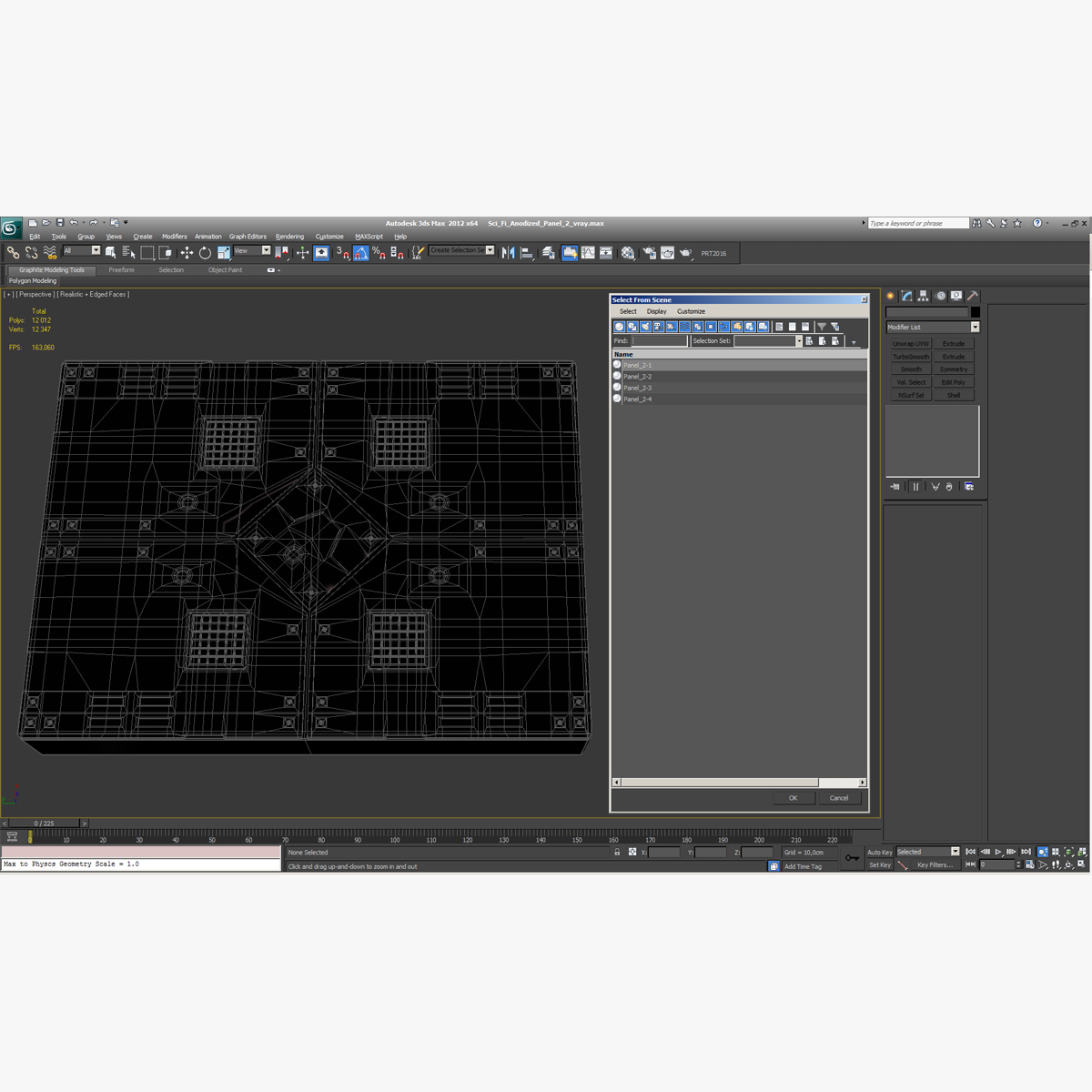This screenshot has width=1092, height=1092.
Task: Toggle Percent Snap
Action: [379, 253]
